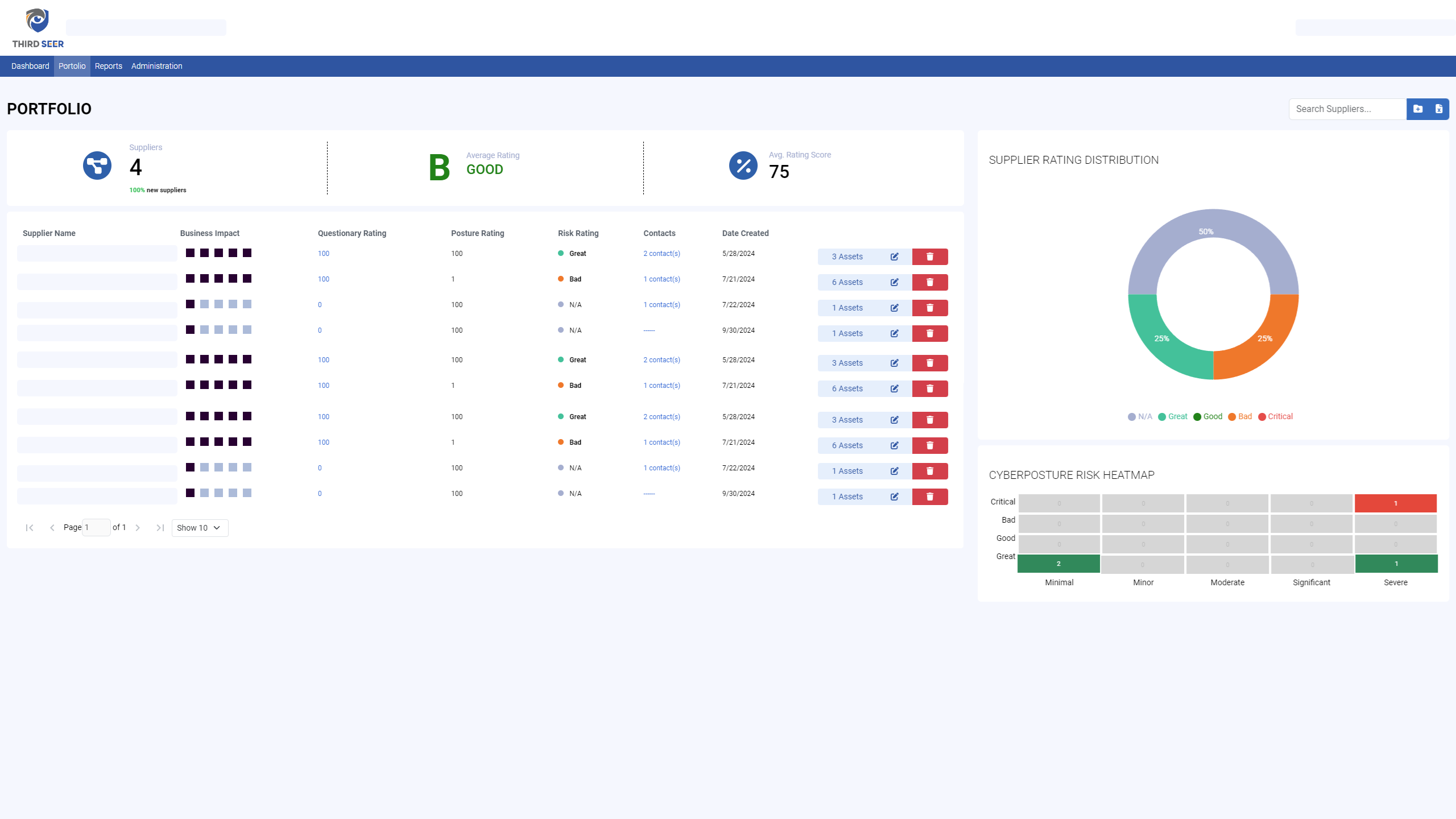This screenshot has width=1456, height=819.
Task: Sort by Risk Rating column header
Action: click(578, 233)
